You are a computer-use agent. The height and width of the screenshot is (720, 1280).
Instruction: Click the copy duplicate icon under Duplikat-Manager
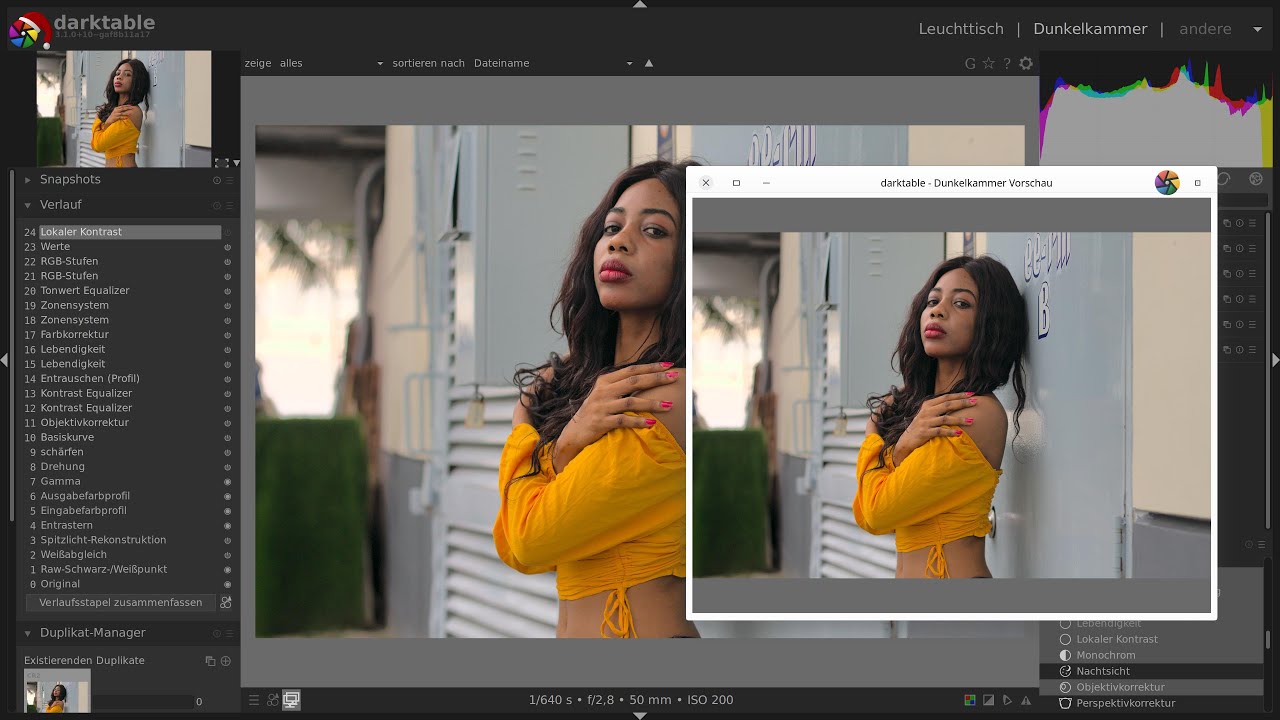pos(210,661)
